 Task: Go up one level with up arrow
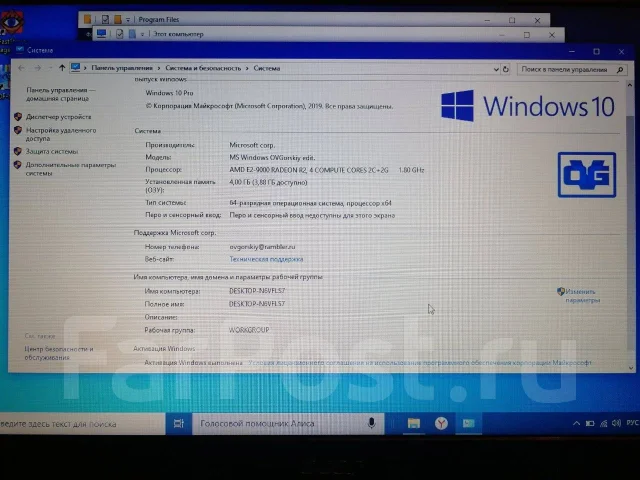click(62, 68)
